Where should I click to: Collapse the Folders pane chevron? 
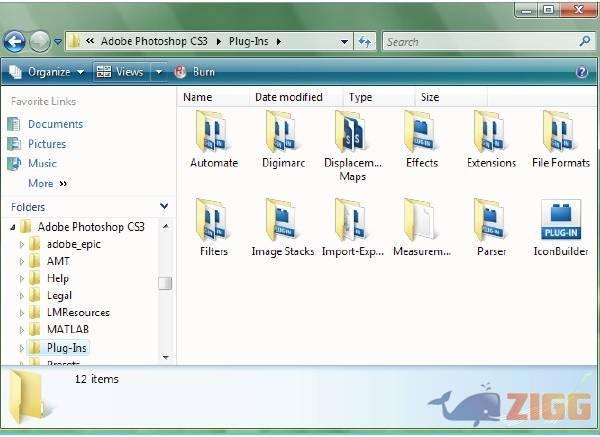(x=164, y=206)
